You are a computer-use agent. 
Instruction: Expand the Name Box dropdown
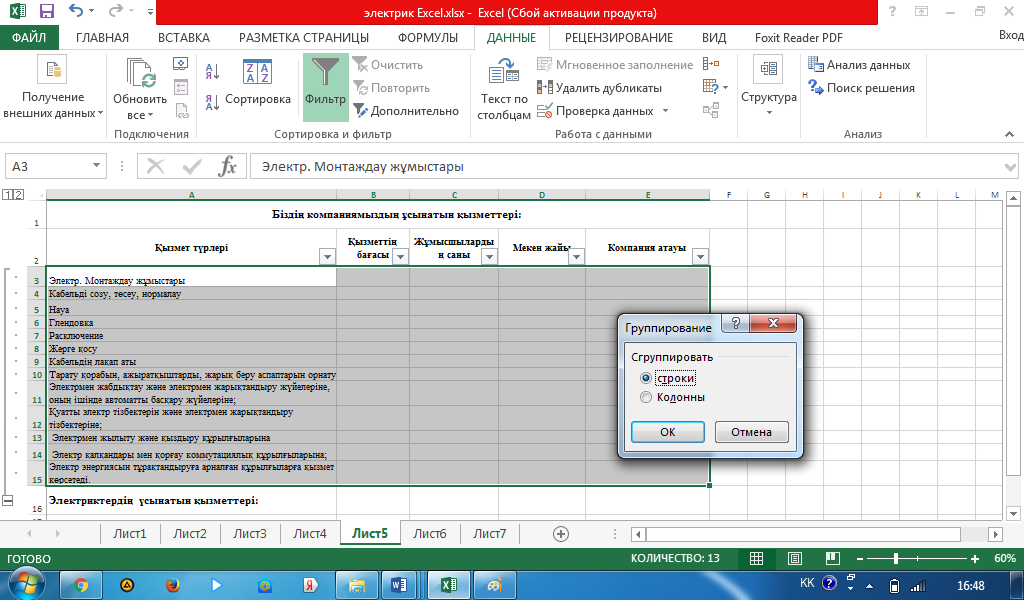(97, 167)
